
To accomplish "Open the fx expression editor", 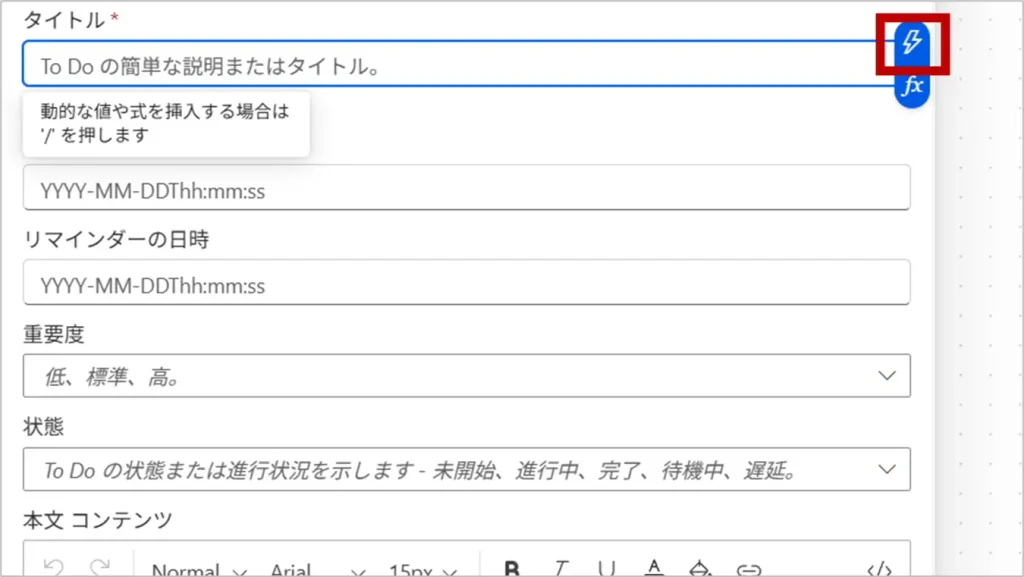I will point(911,87).
